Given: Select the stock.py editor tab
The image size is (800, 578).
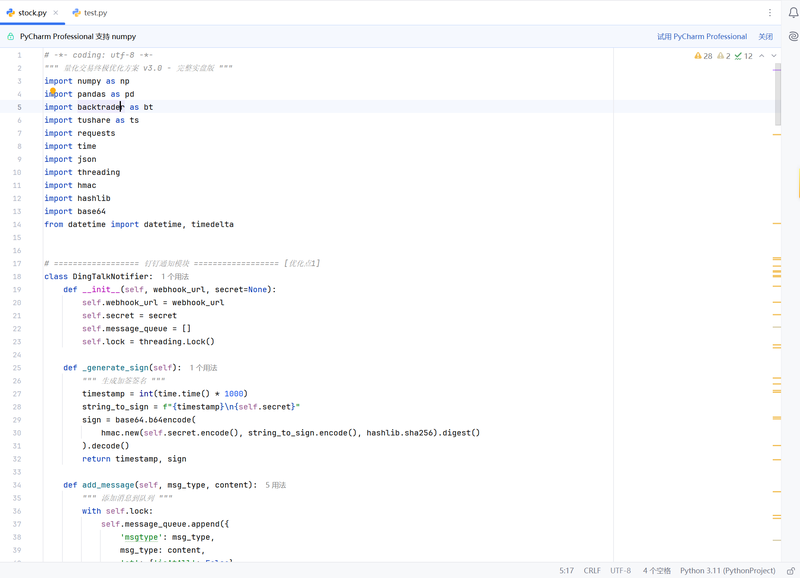Looking at the screenshot, I should pos(32,13).
